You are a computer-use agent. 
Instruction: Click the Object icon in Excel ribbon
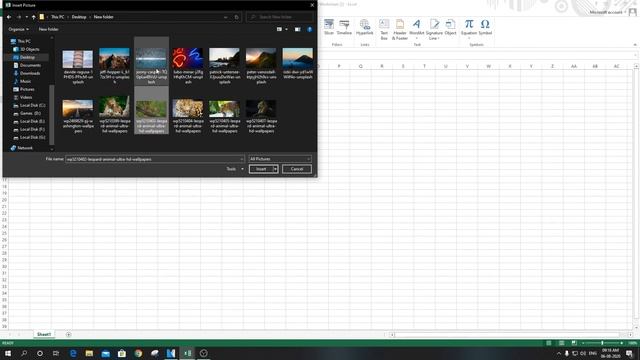pyautogui.click(x=450, y=27)
